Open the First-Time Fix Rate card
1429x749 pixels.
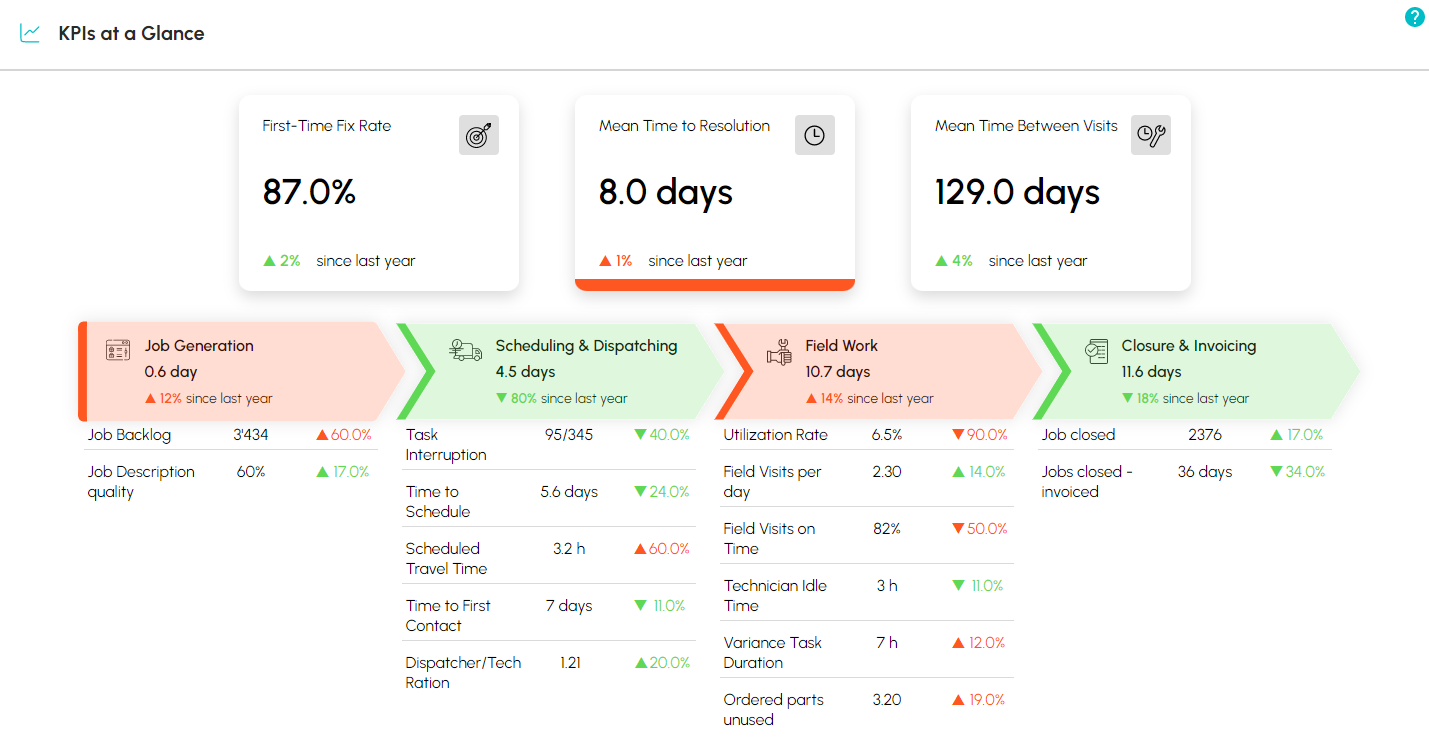pyautogui.click(x=379, y=193)
